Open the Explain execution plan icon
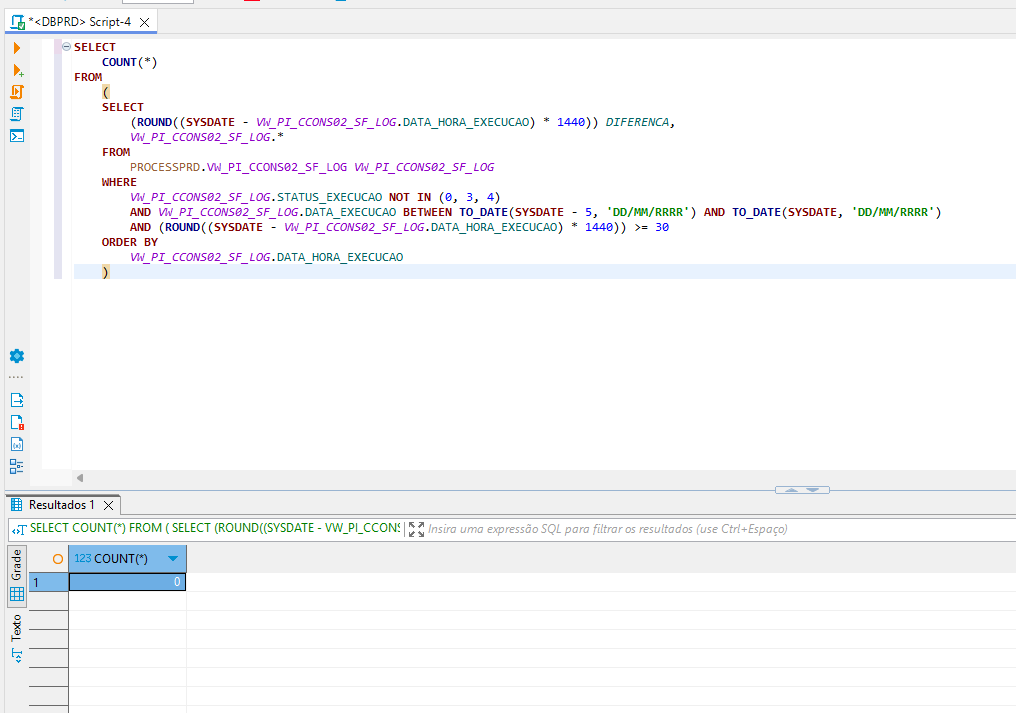The width and height of the screenshot is (1016, 713). click(17, 114)
